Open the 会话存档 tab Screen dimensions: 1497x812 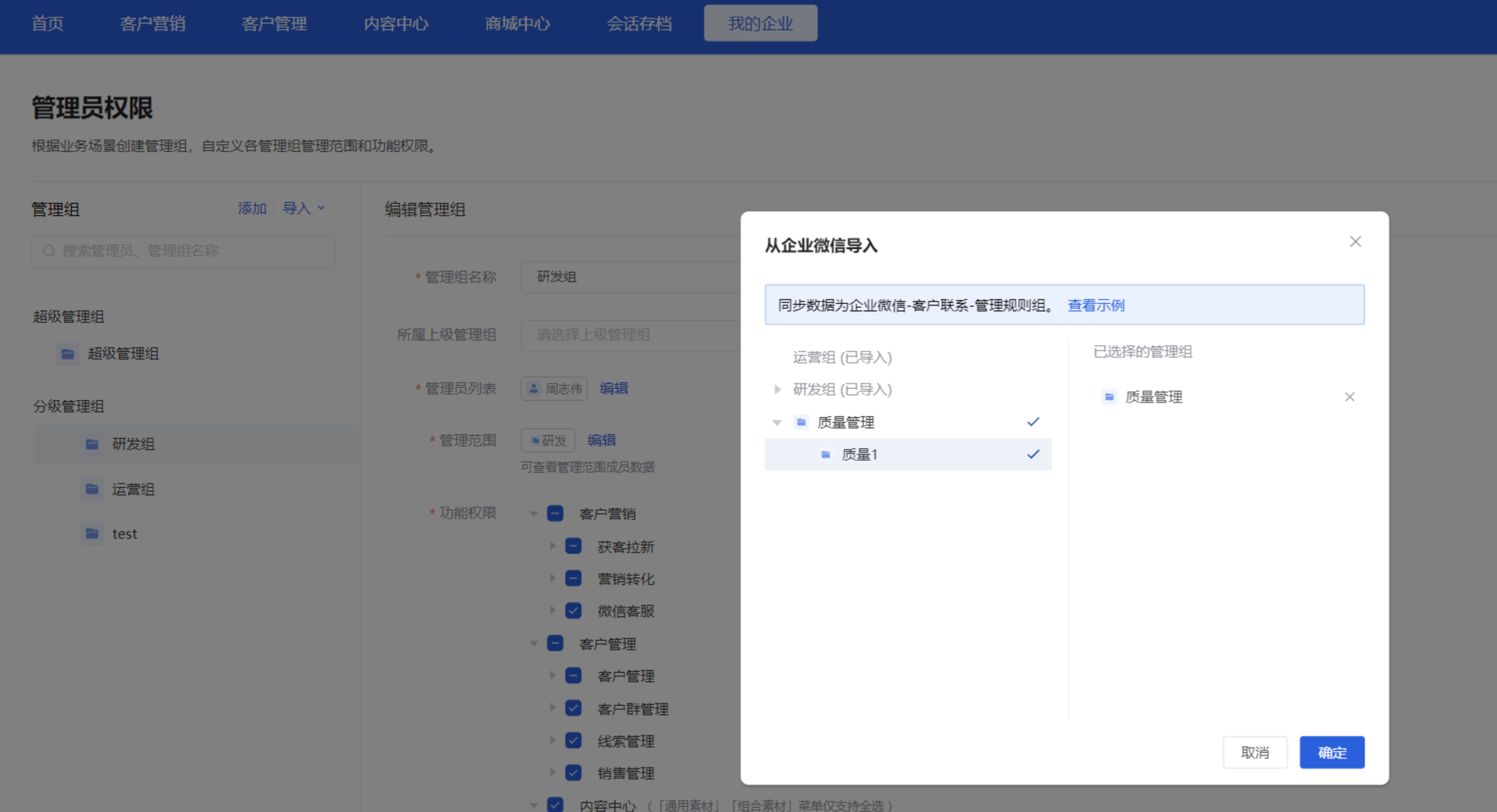(639, 24)
